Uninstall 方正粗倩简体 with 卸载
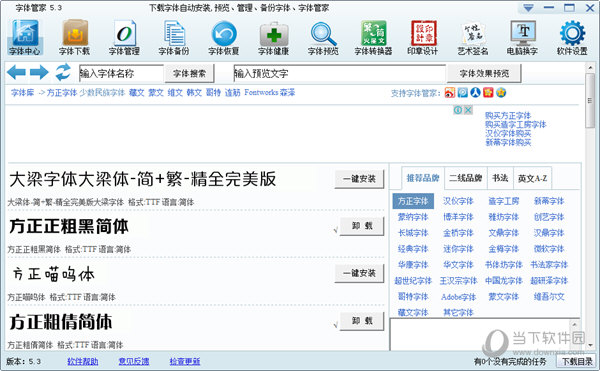The height and width of the screenshot is (371, 600). click(362, 321)
